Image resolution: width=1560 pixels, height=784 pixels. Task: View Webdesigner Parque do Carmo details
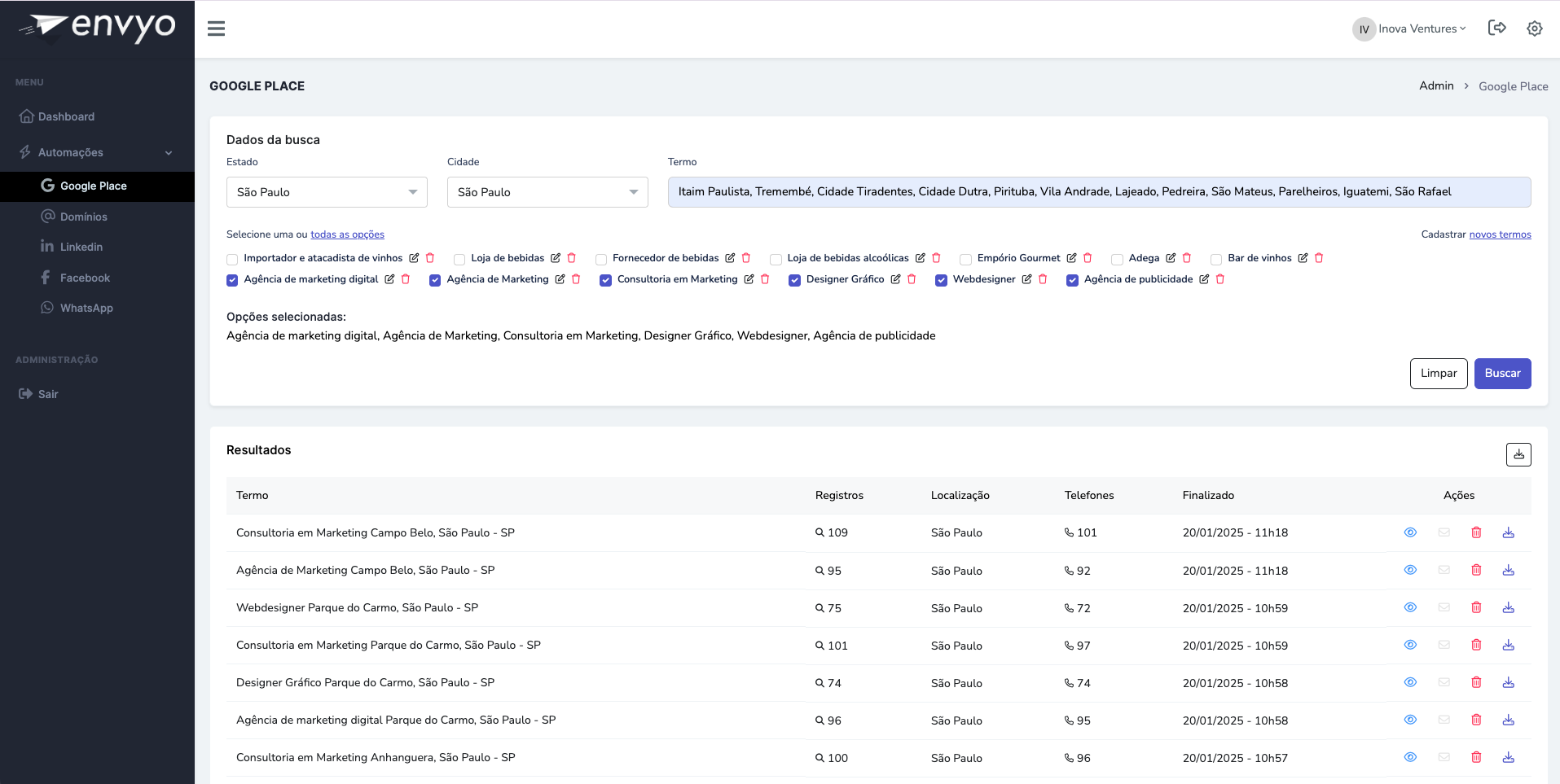[x=1410, y=607]
